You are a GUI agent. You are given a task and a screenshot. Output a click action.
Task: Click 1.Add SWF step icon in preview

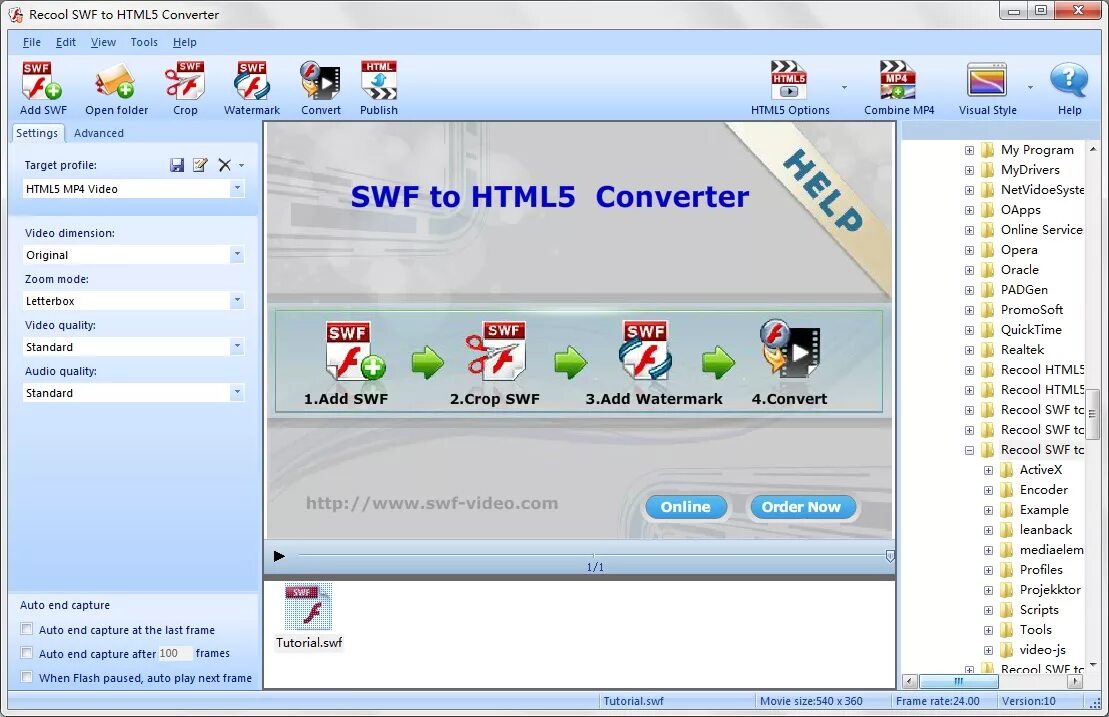click(x=354, y=351)
